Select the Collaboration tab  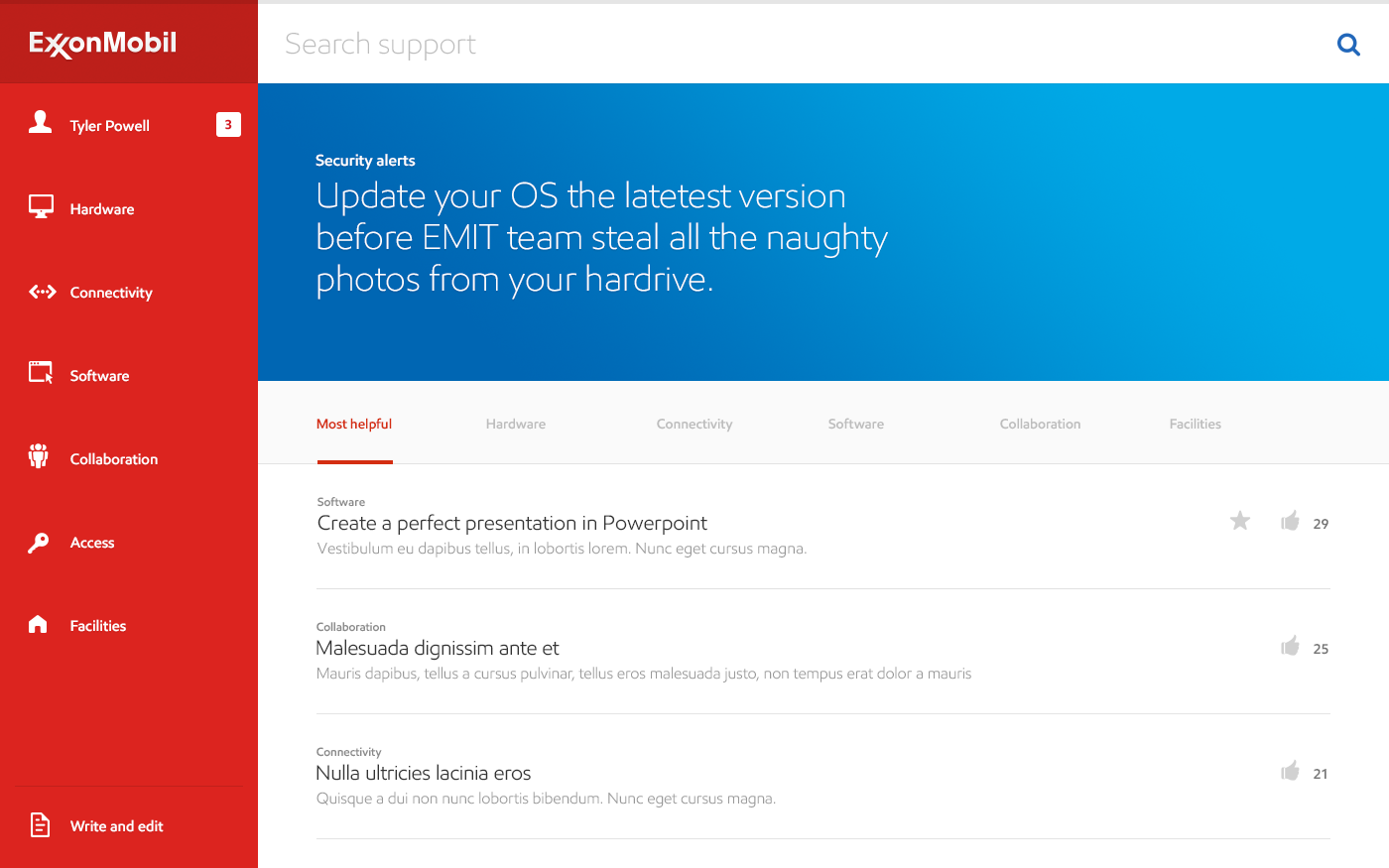1040,424
